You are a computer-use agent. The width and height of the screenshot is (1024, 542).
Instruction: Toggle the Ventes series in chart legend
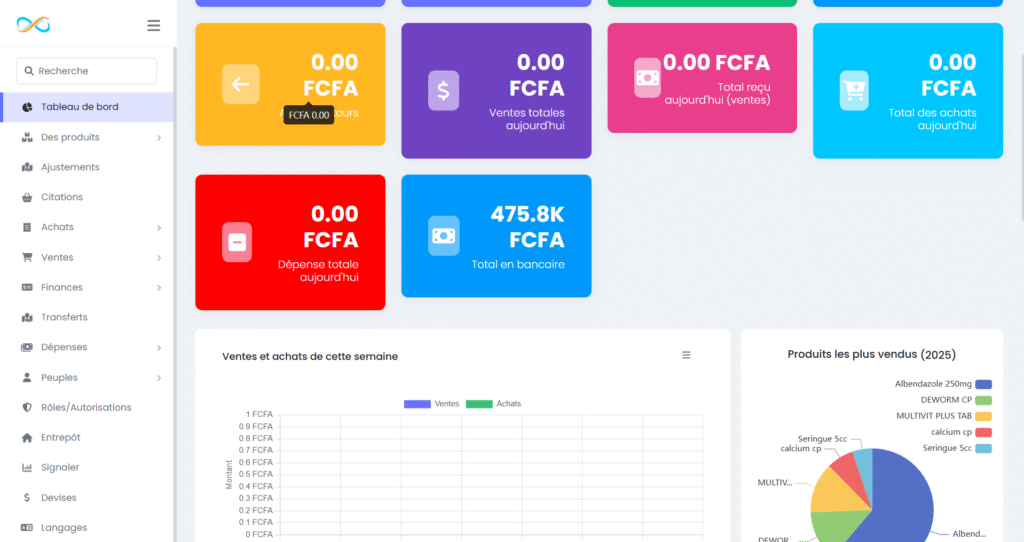pyautogui.click(x=432, y=404)
